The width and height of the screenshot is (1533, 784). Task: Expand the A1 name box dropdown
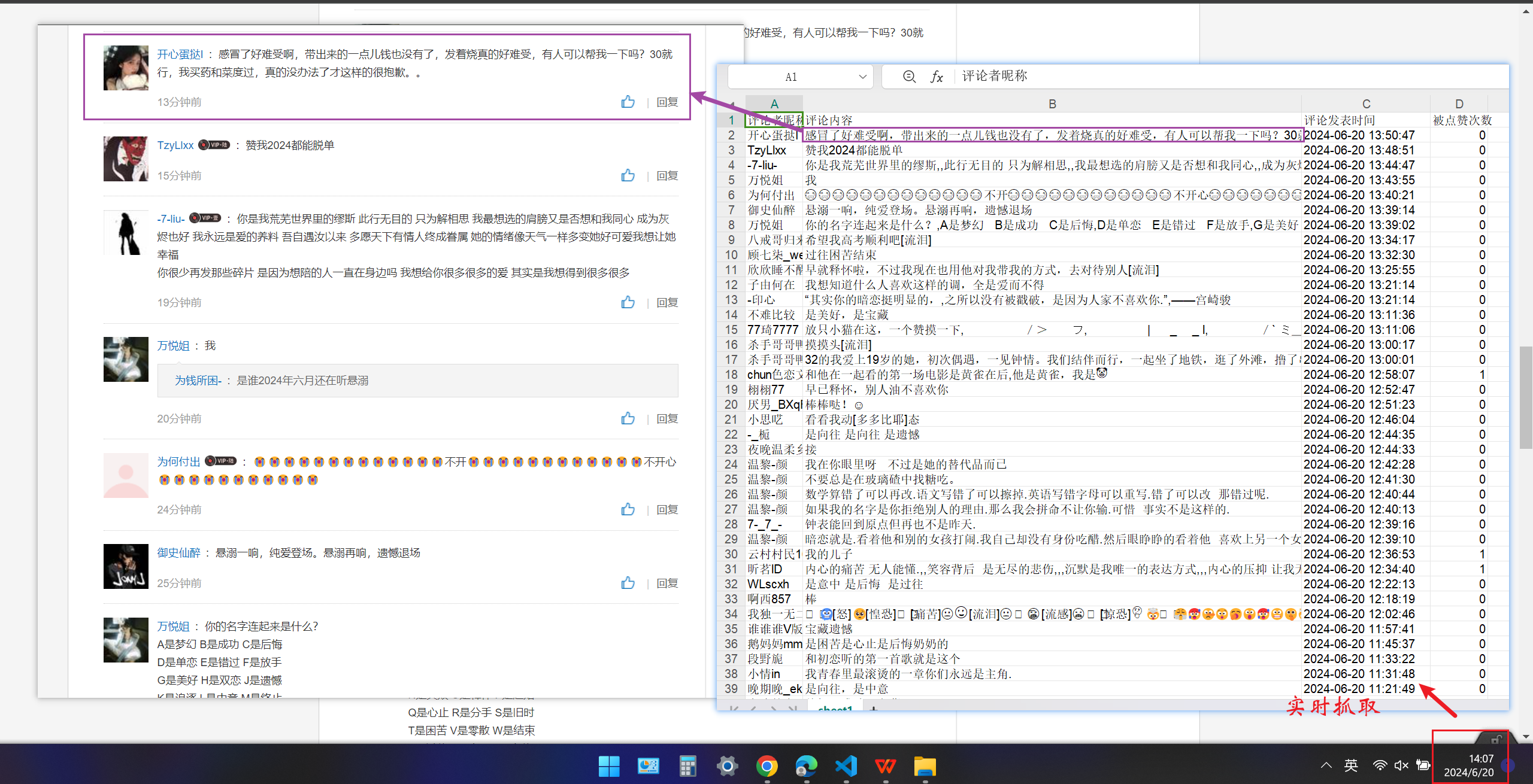click(862, 77)
